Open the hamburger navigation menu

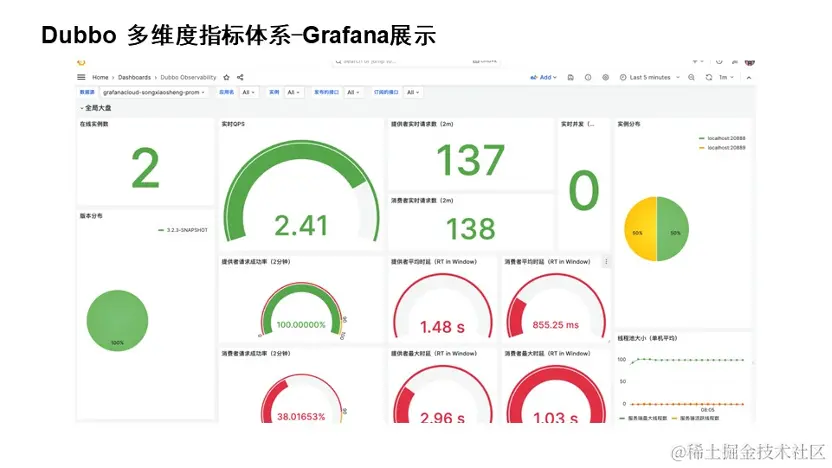pos(81,77)
